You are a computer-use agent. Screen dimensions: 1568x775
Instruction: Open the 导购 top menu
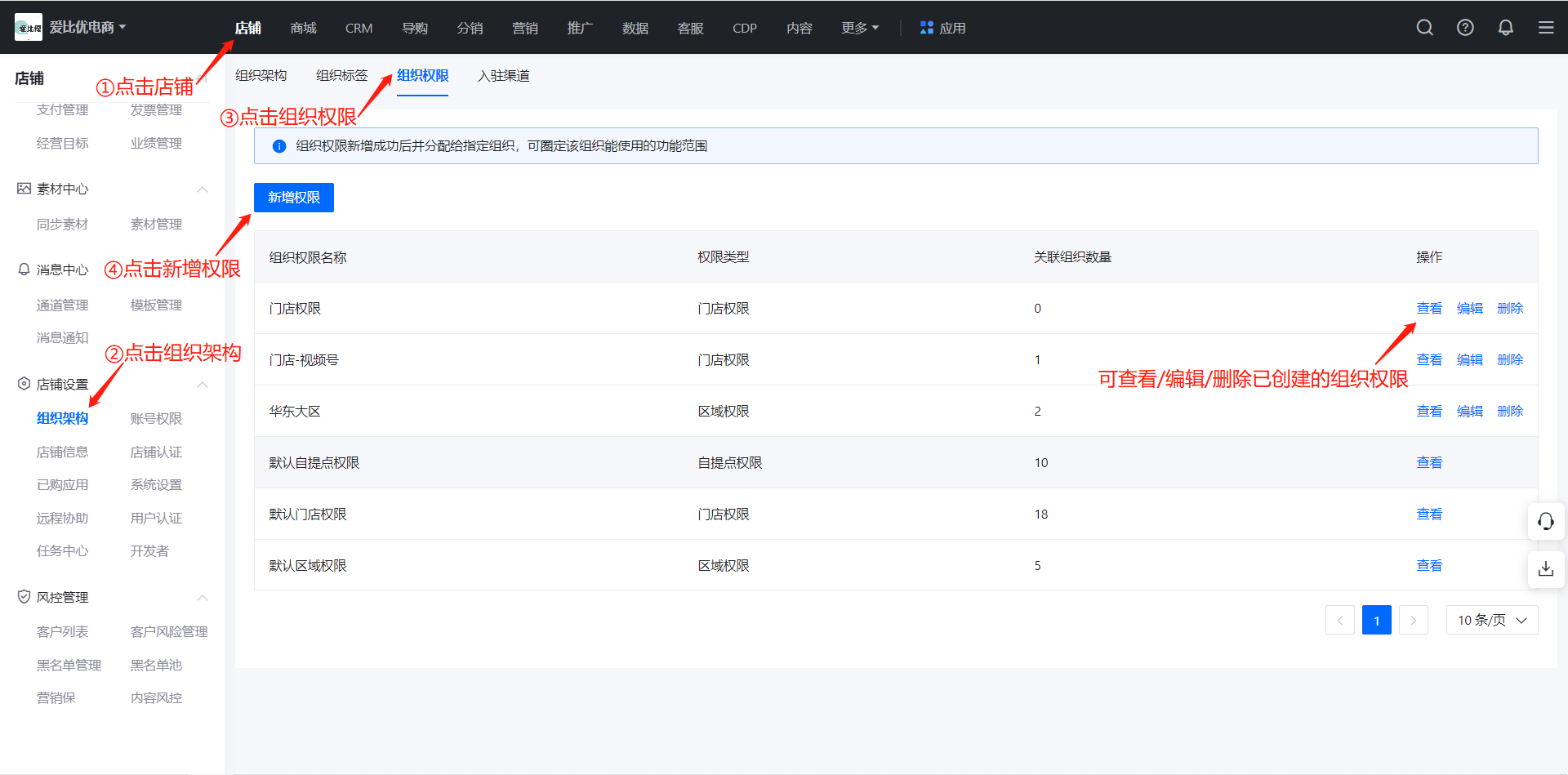pyautogui.click(x=414, y=28)
